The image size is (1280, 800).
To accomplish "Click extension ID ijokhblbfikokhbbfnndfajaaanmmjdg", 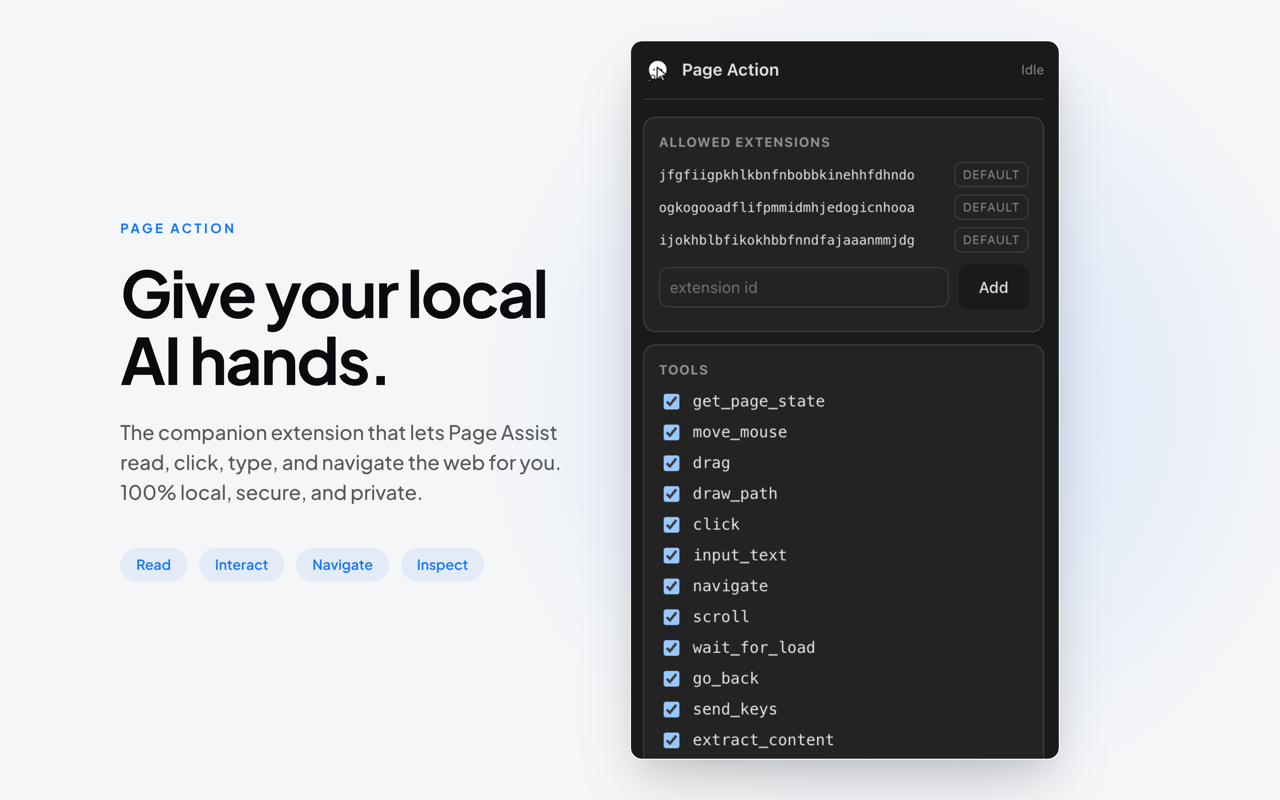I will pyautogui.click(x=787, y=240).
